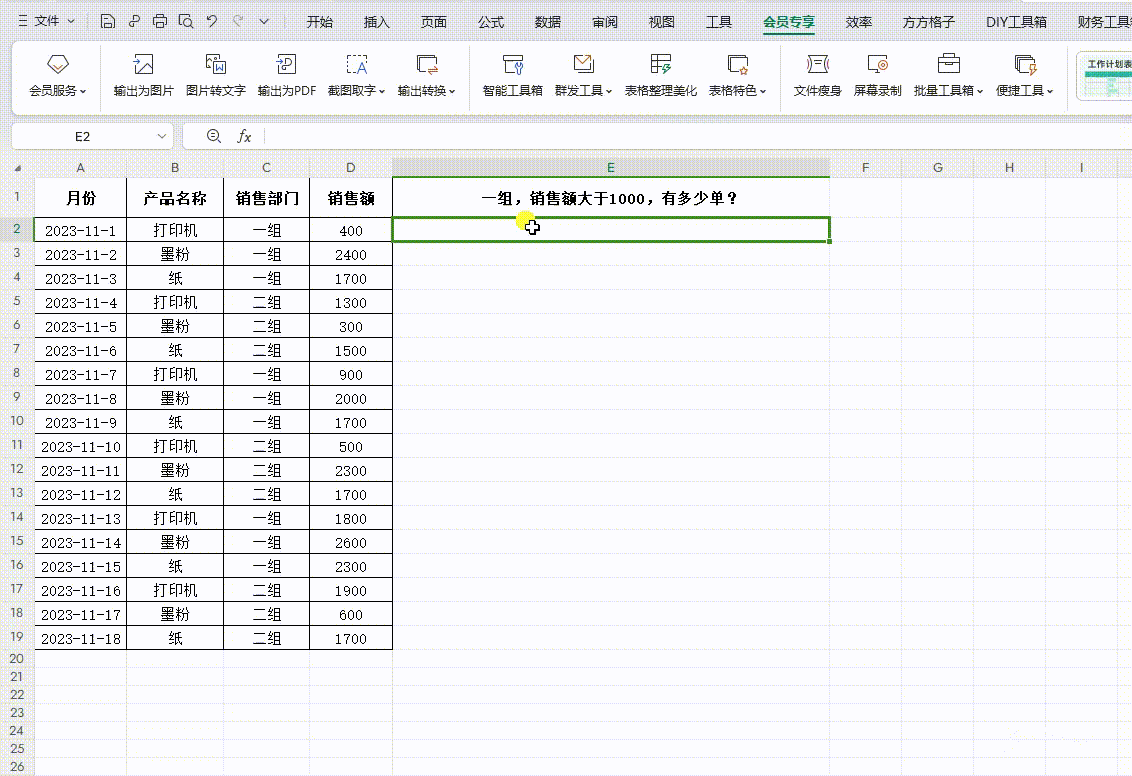Image resolution: width=1132 pixels, height=776 pixels.
Task: Select column G header
Action: tap(938, 167)
